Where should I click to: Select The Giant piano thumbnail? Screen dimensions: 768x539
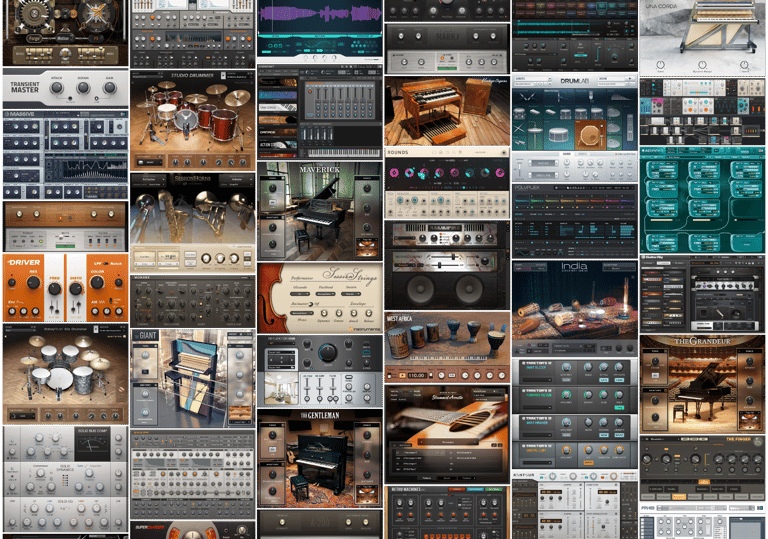point(192,378)
